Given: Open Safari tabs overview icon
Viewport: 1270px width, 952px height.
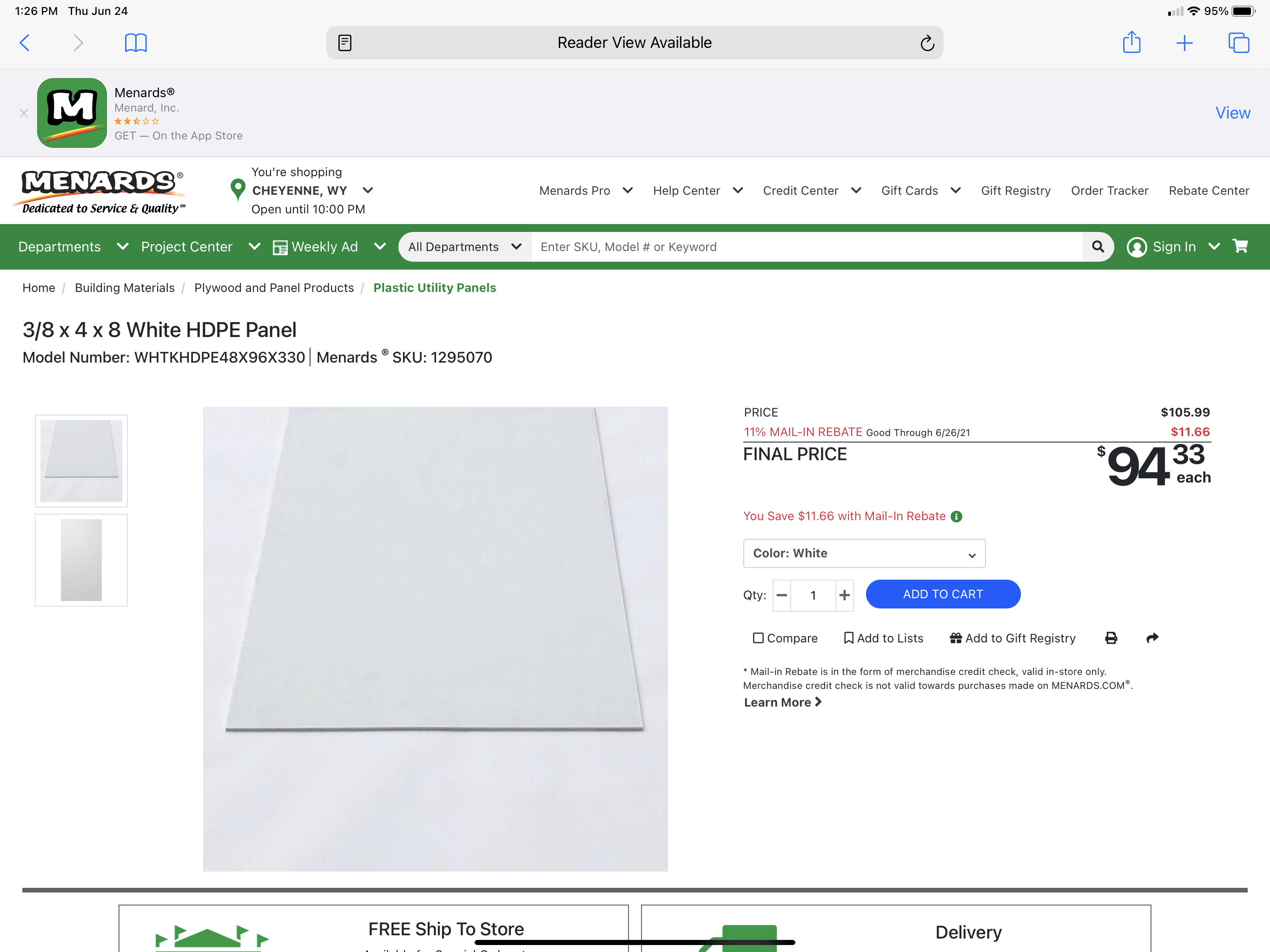Looking at the screenshot, I should coord(1238,43).
